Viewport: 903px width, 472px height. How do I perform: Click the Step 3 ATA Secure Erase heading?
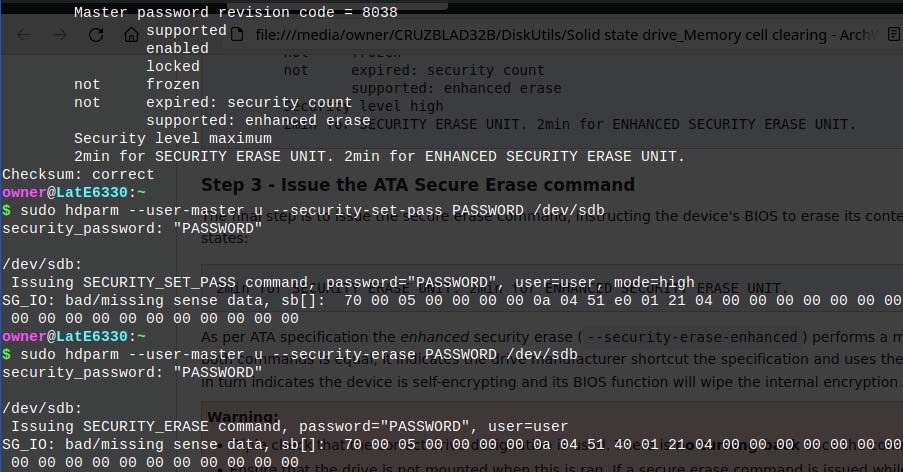pos(417,184)
